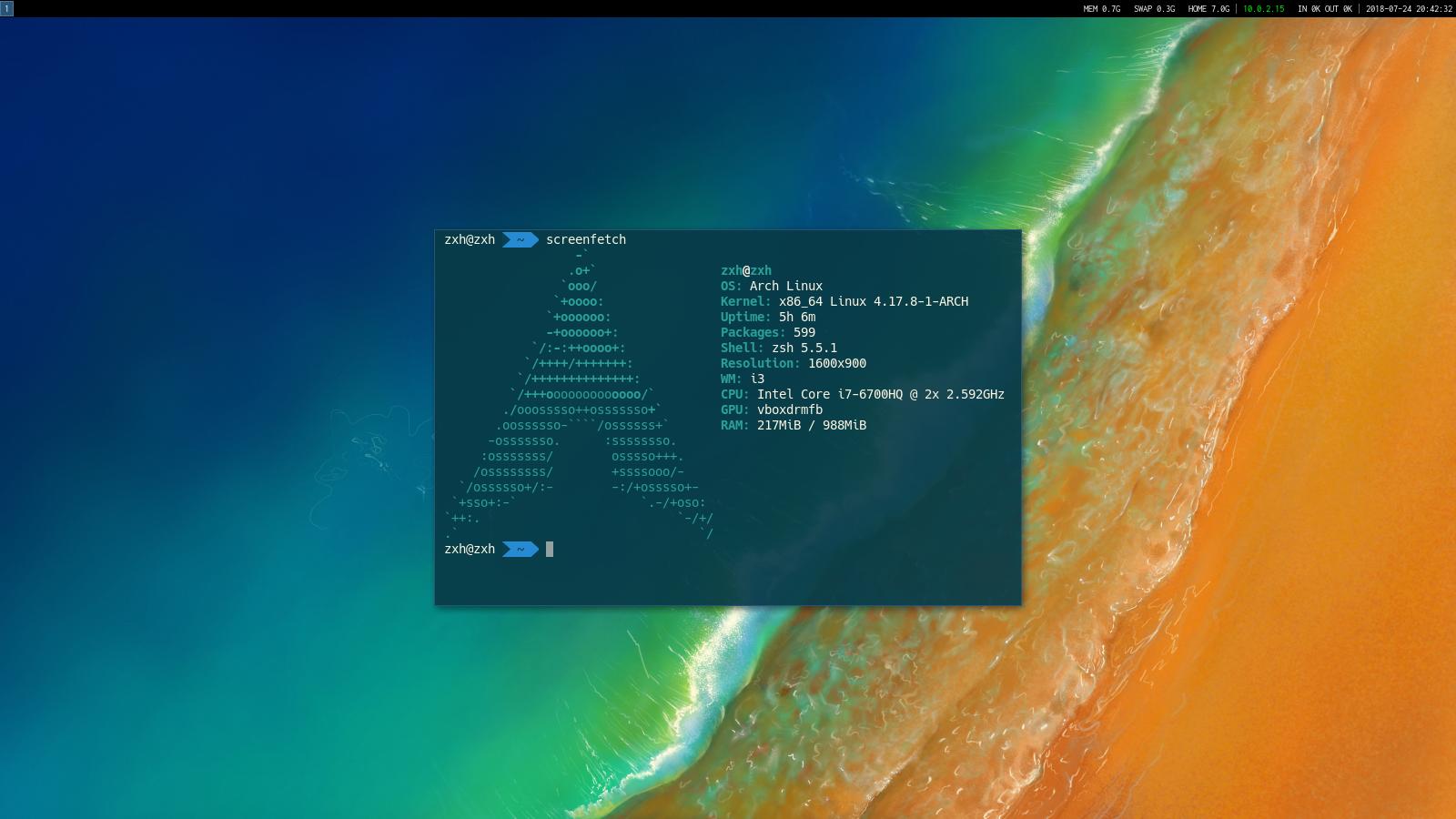Click the green IP address 10.0.2.15
1456x819 pixels.
[1263, 9]
